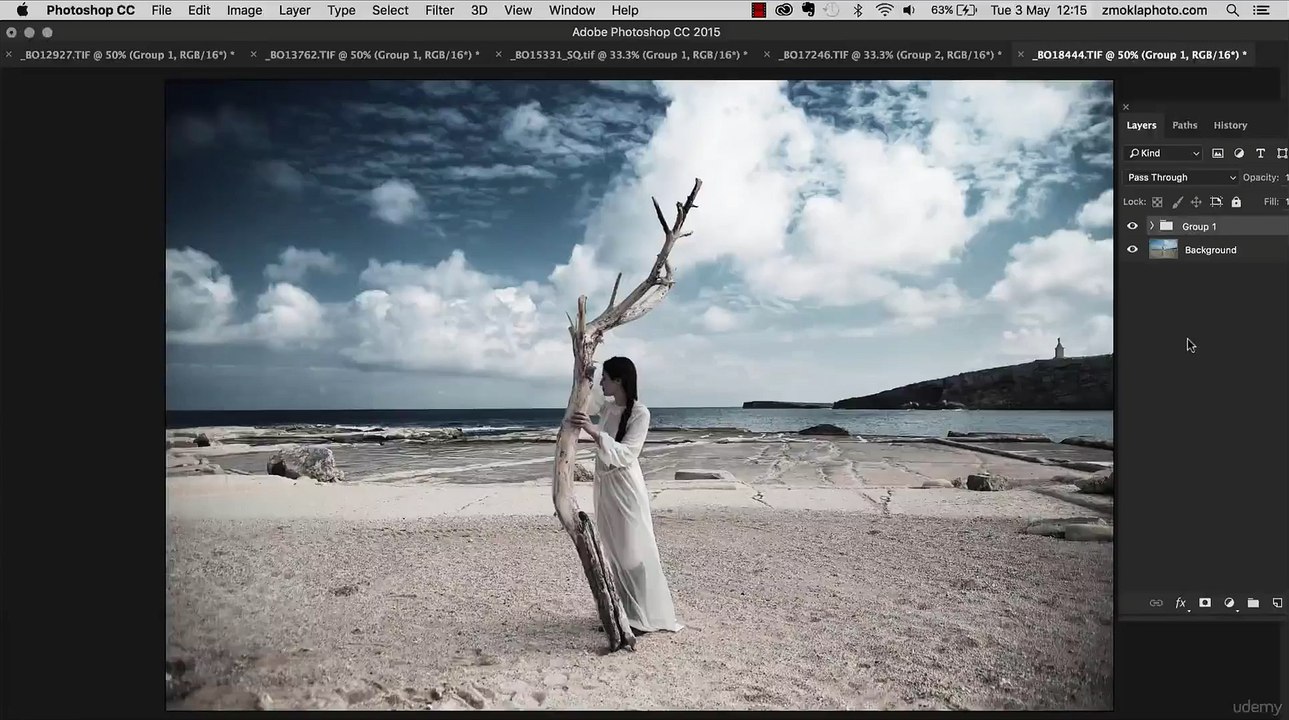
Task: Lock artboard nesting icon
Action: [1216, 202]
